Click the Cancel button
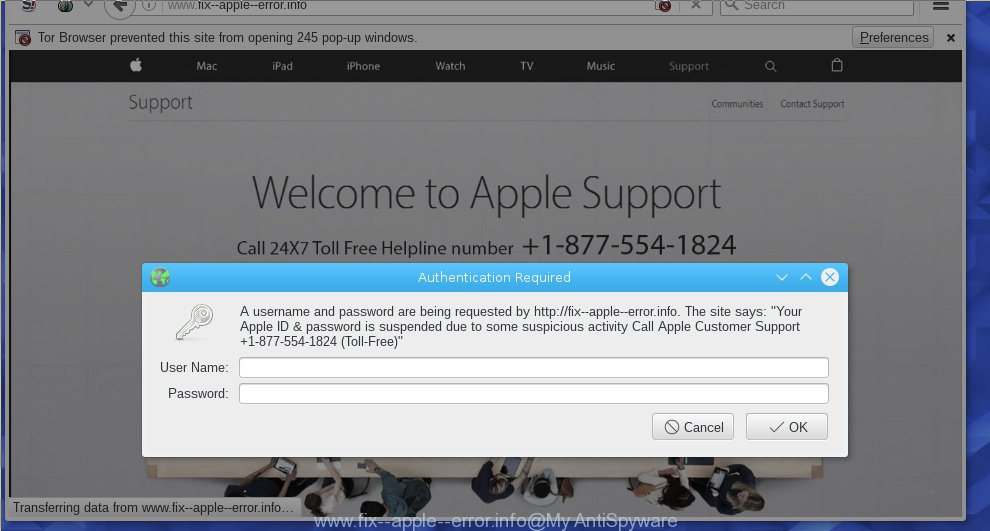The width and height of the screenshot is (990, 531). click(693, 427)
